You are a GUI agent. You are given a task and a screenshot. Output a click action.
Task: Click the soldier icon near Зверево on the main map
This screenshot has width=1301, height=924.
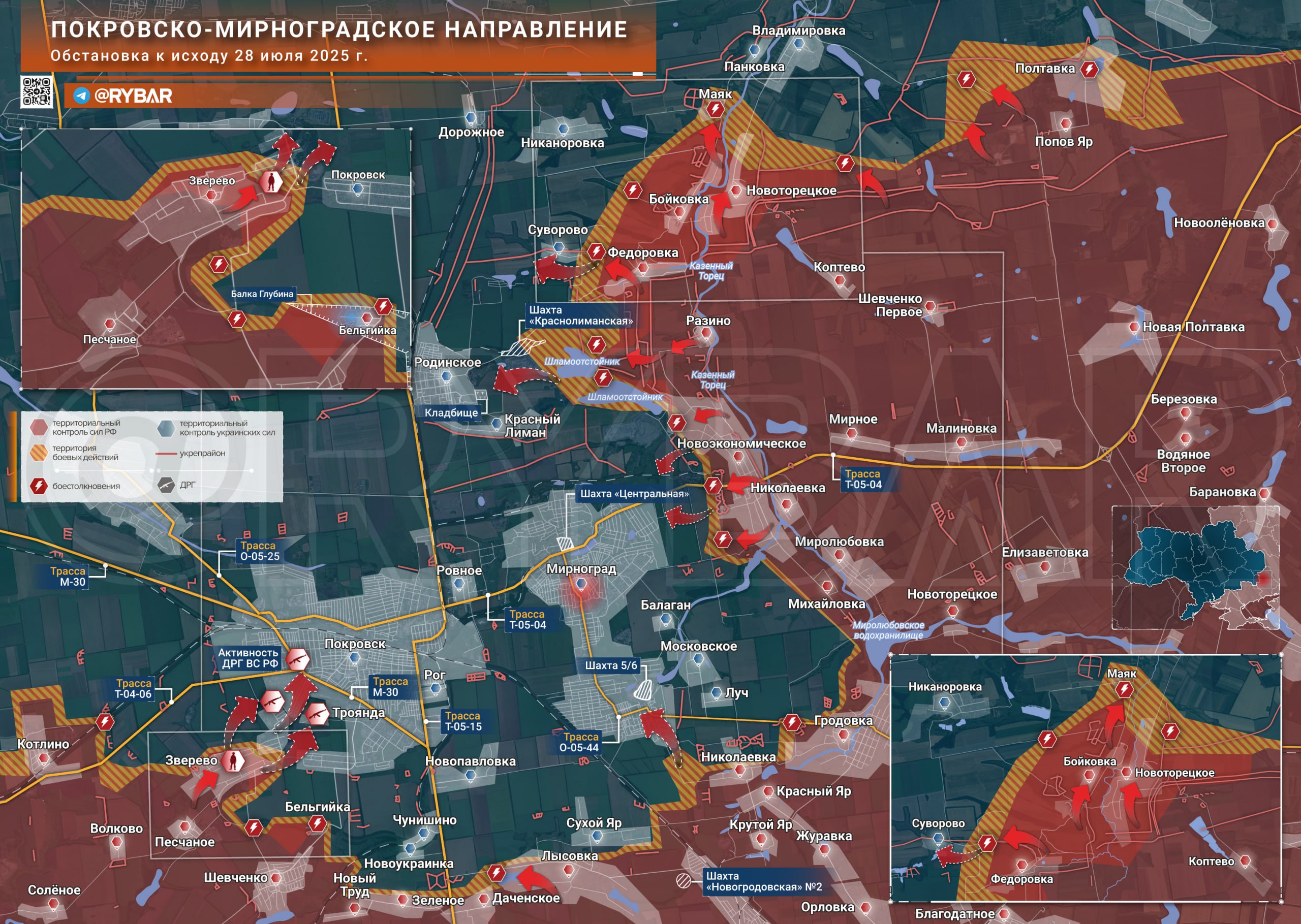pos(232,761)
